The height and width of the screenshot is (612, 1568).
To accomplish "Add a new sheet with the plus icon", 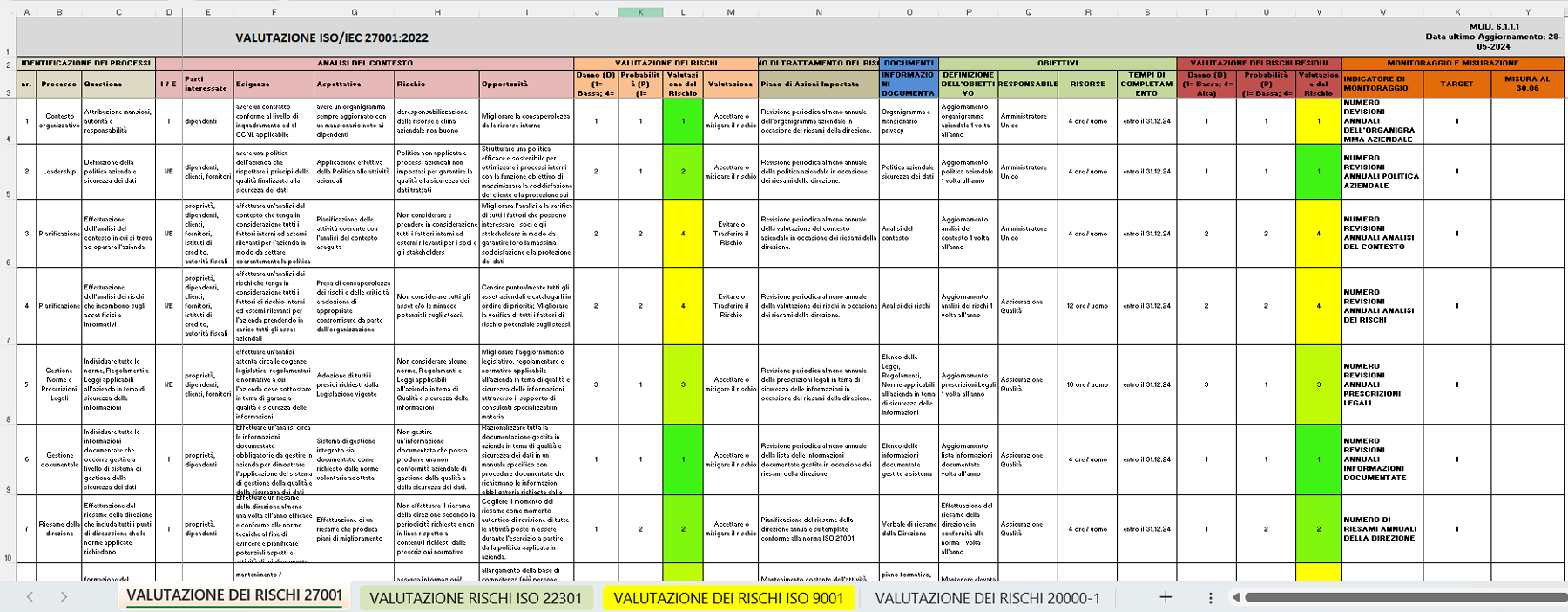I will click(x=1165, y=597).
